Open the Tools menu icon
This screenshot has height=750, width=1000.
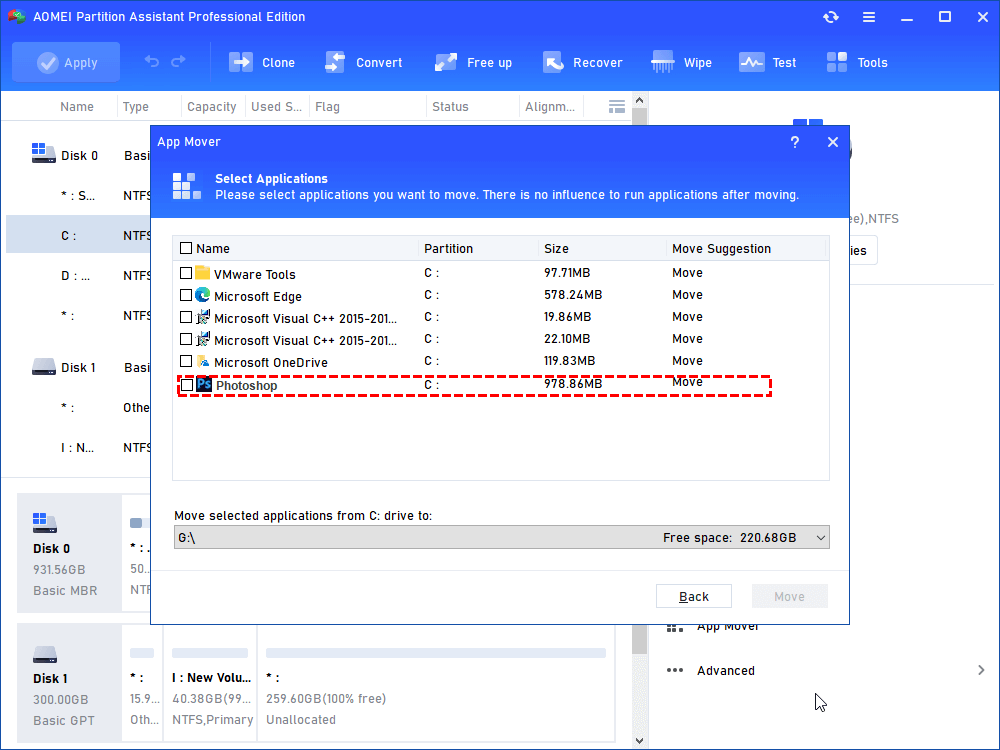coord(837,62)
